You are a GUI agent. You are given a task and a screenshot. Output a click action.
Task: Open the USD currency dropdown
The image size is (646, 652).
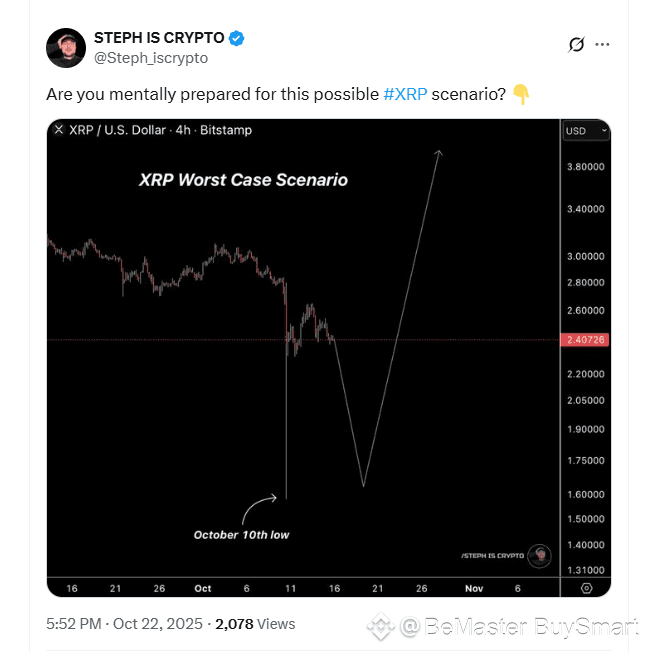tap(586, 131)
